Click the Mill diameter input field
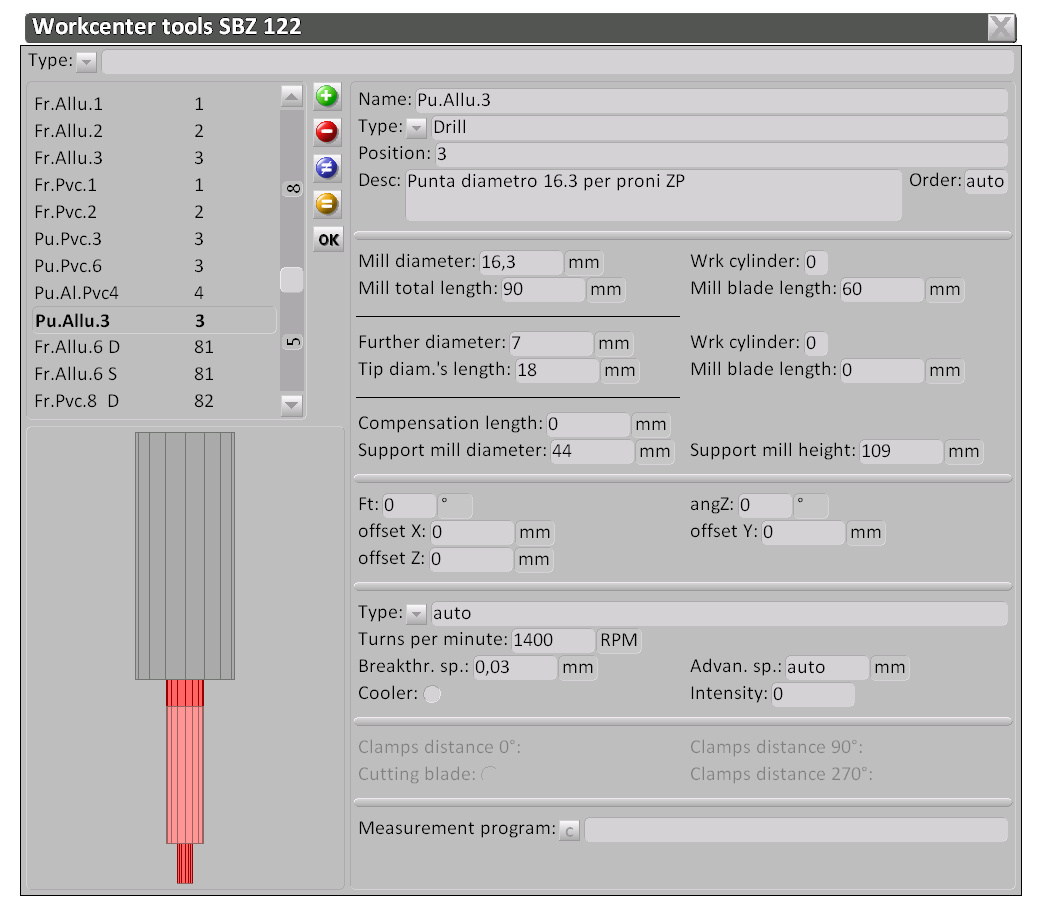Screen dimensions: 1039x910 pos(521,263)
